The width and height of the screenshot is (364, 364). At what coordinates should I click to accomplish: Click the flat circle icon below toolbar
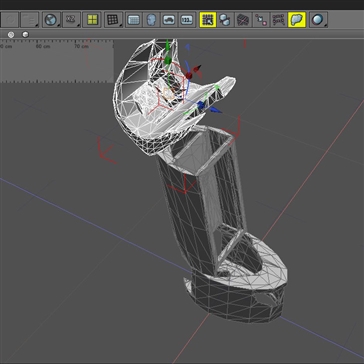[x=11, y=34]
